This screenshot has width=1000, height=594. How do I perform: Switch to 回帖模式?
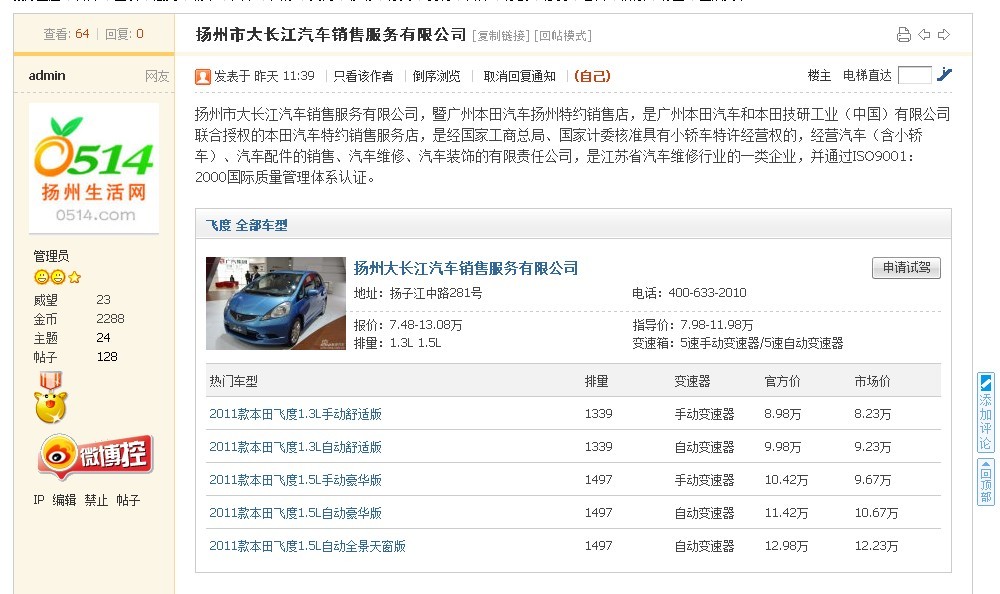(x=562, y=36)
